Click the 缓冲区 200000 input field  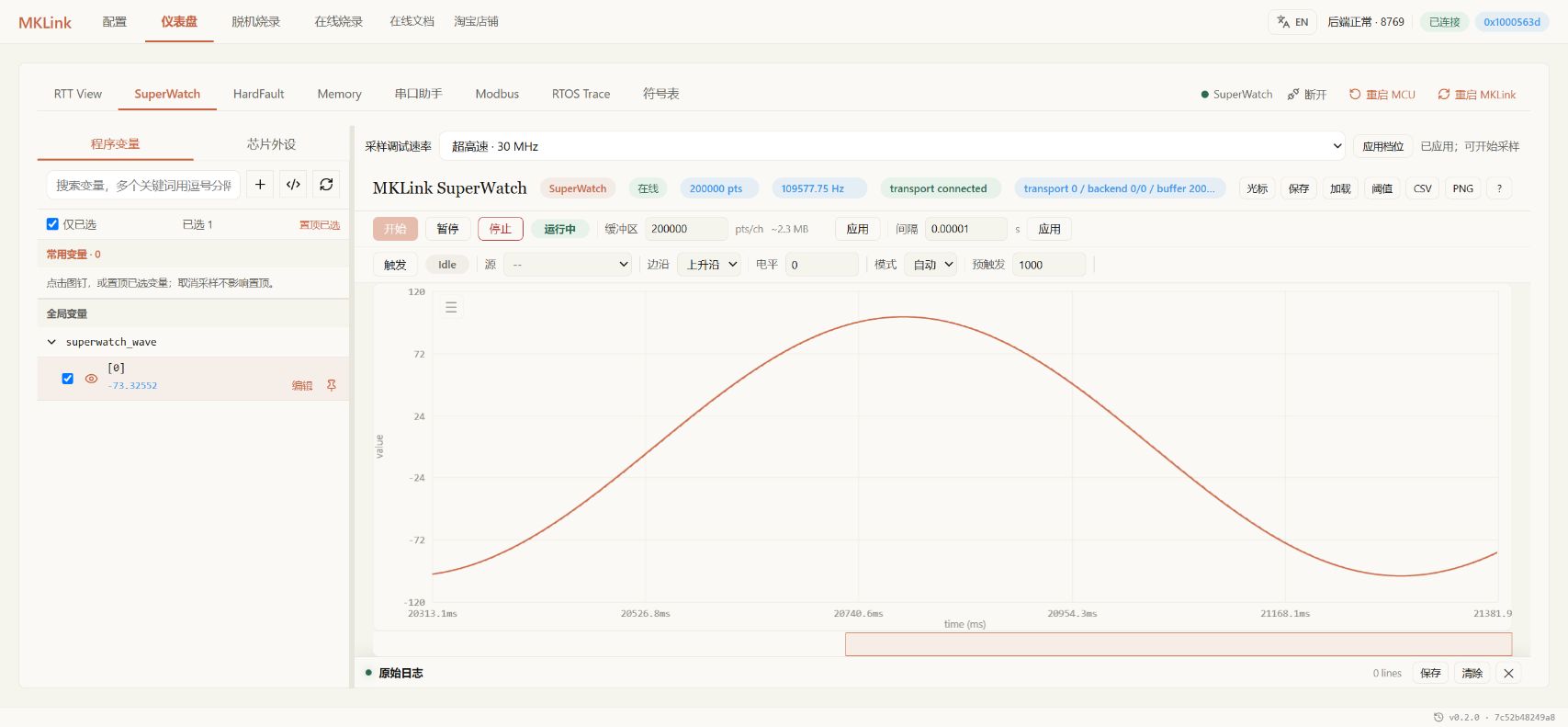click(686, 229)
